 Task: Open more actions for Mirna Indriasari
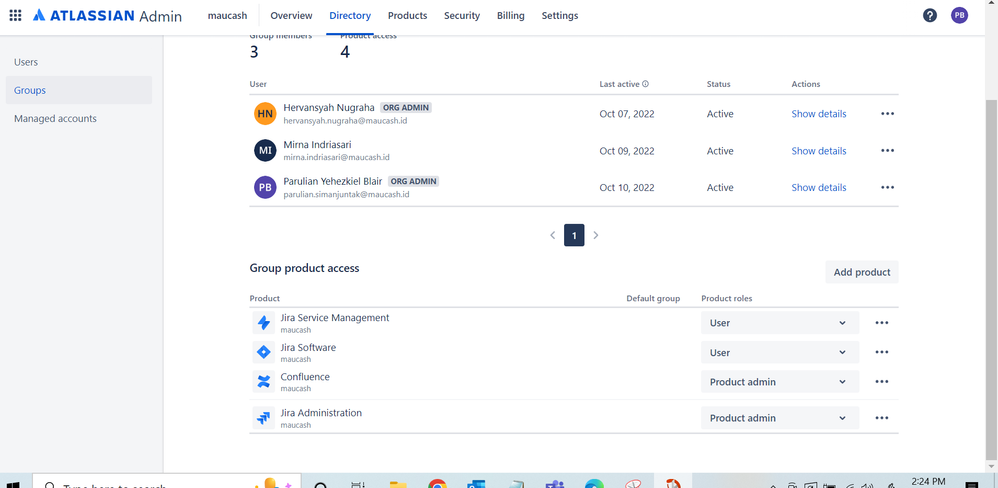pyautogui.click(x=887, y=151)
